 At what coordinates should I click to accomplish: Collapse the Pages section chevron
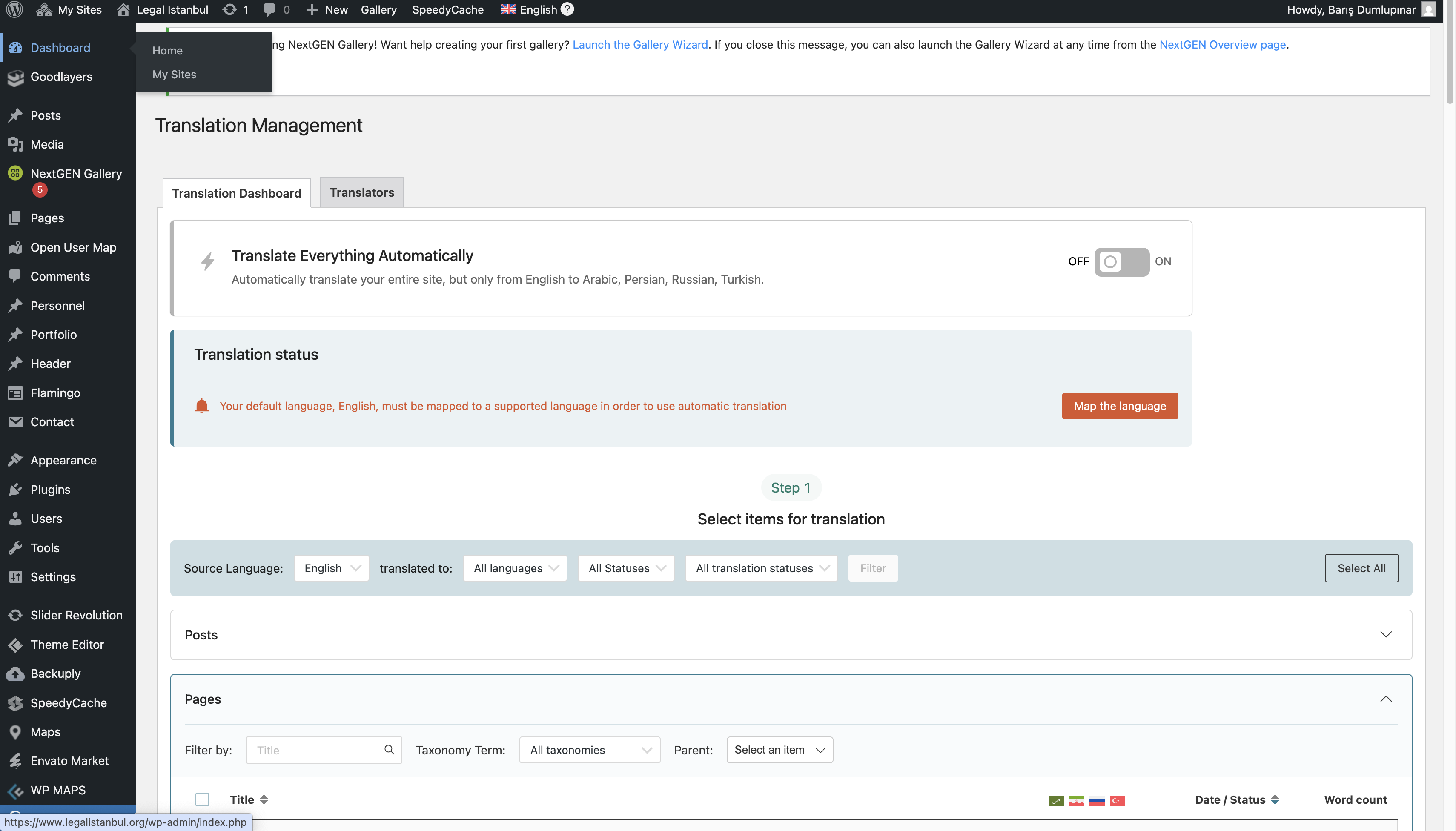point(1386,699)
